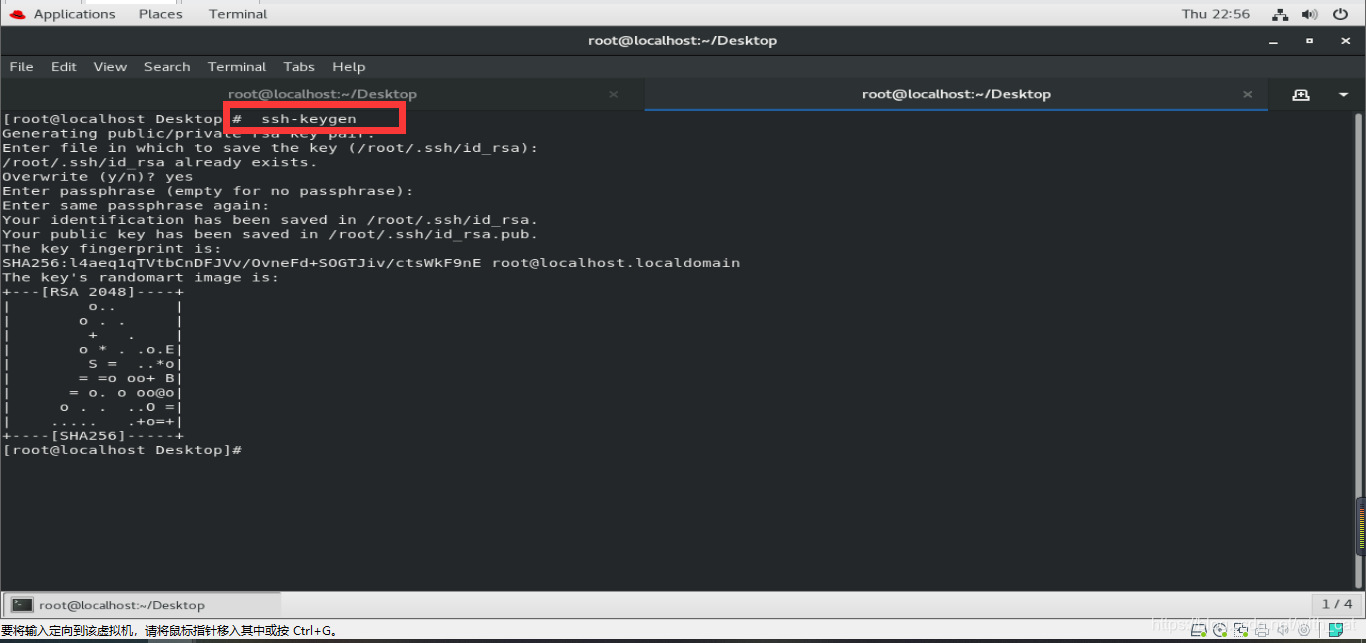Click the 1 / 4 workspace switcher
The height and width of the screenshot is (643, 1366).
pos(1337,604)
